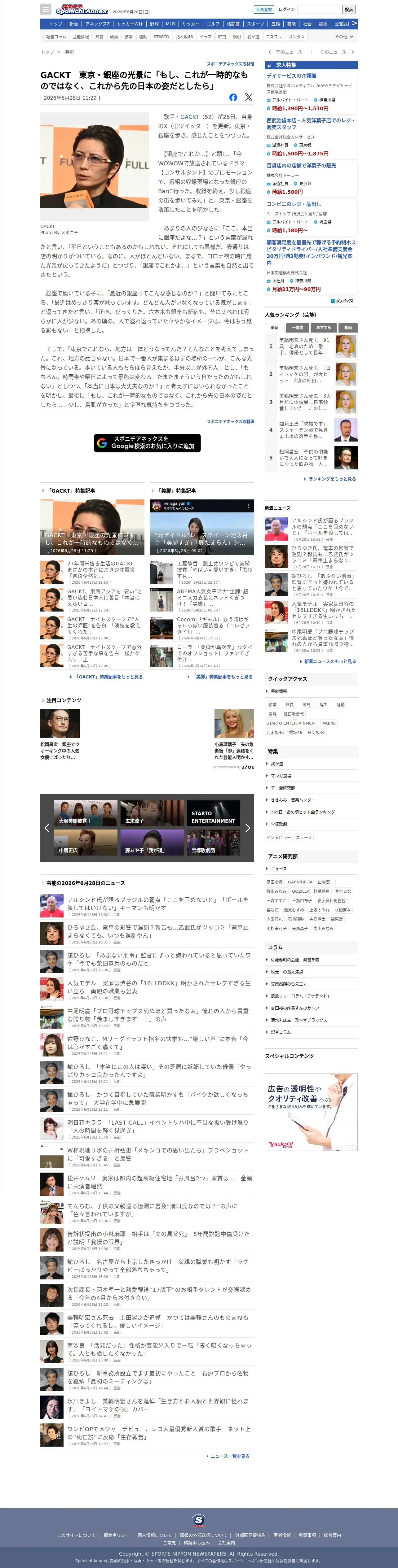Share the article on Facebook

[x=233, y=98]
